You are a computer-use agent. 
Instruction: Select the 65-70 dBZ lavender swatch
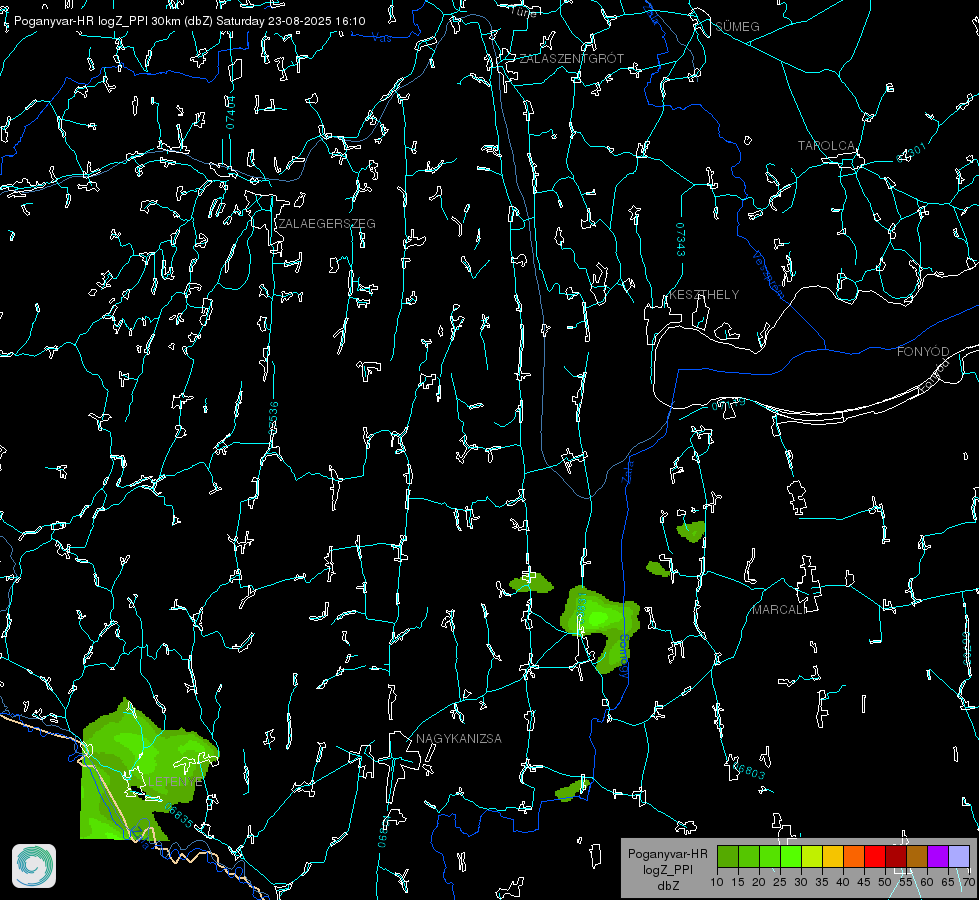click(x=959, y=856)
